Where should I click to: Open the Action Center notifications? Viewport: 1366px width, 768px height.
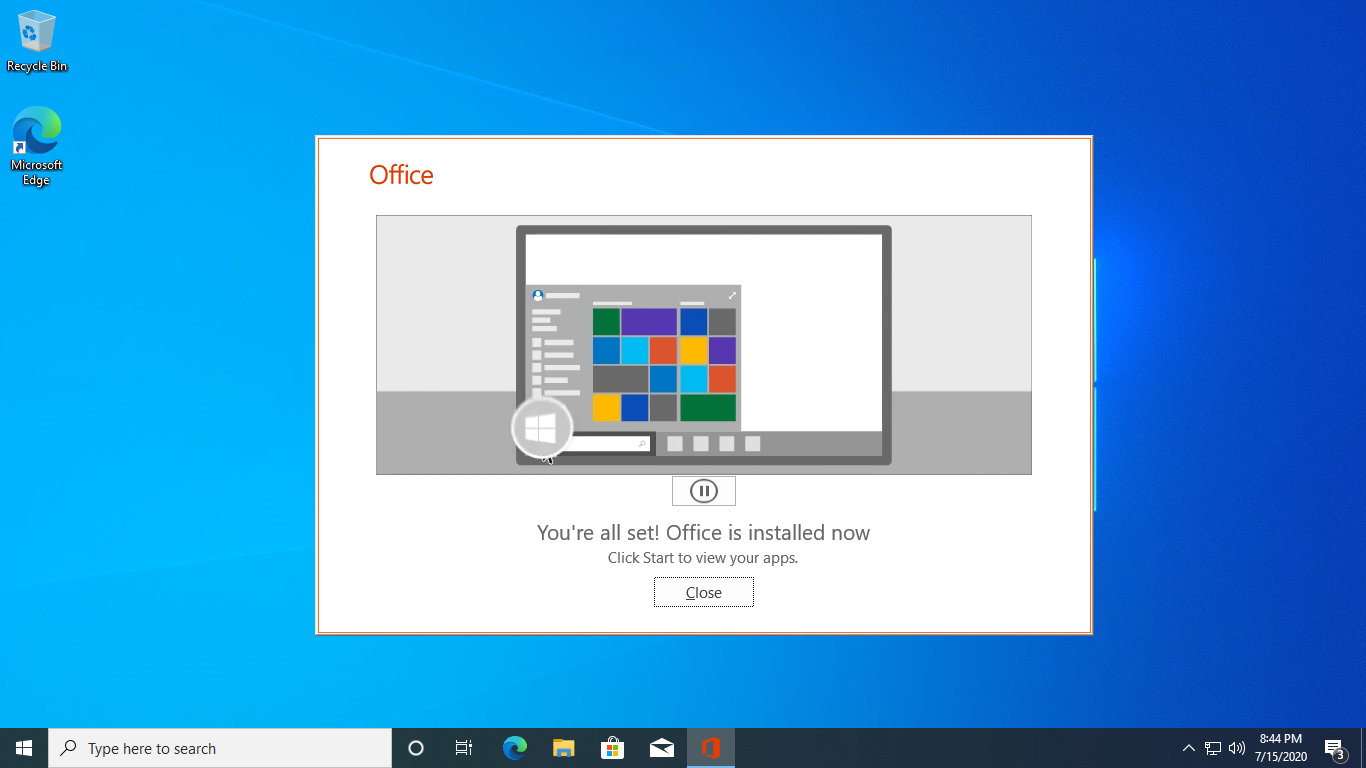click(1334, 748)
